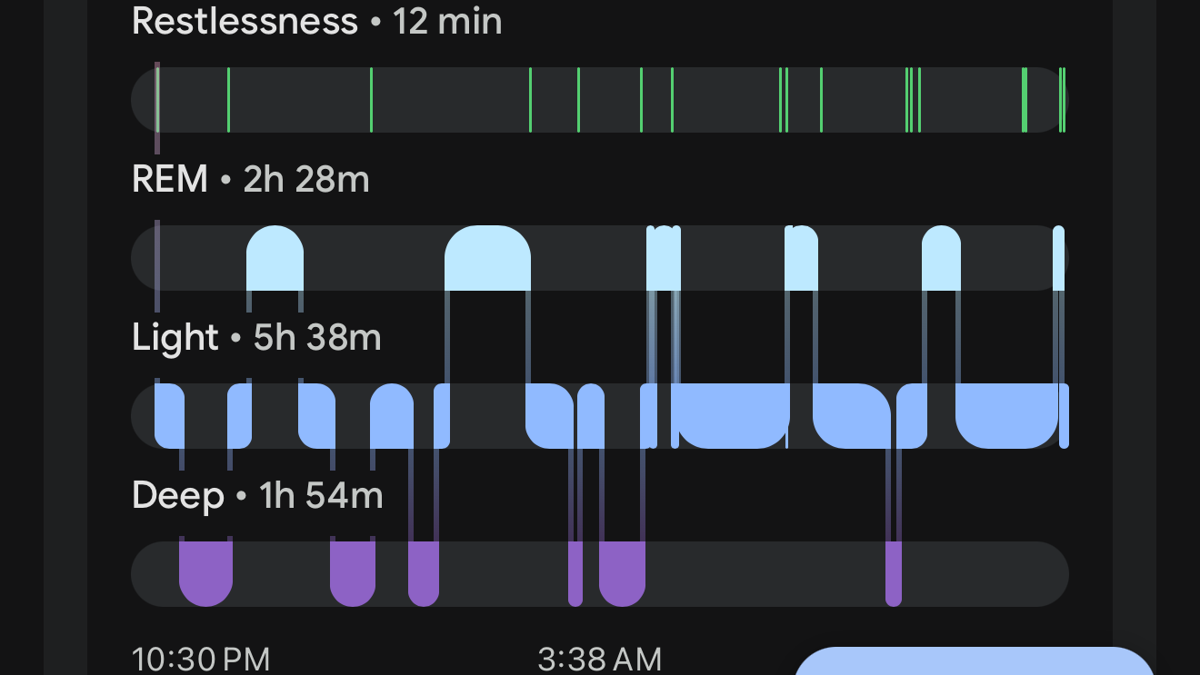Tap the first REM sleep block
Screen dimensions: 1200x675
[x=275, y=258]
